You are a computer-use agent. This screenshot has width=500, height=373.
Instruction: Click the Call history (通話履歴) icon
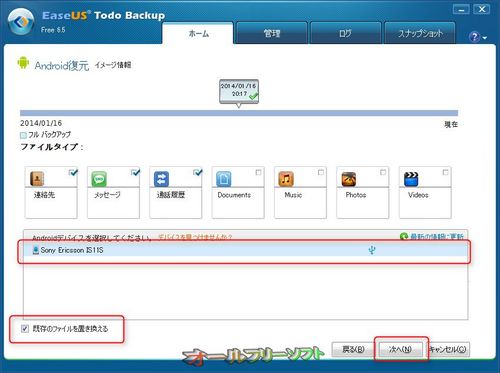click(161, 179)
